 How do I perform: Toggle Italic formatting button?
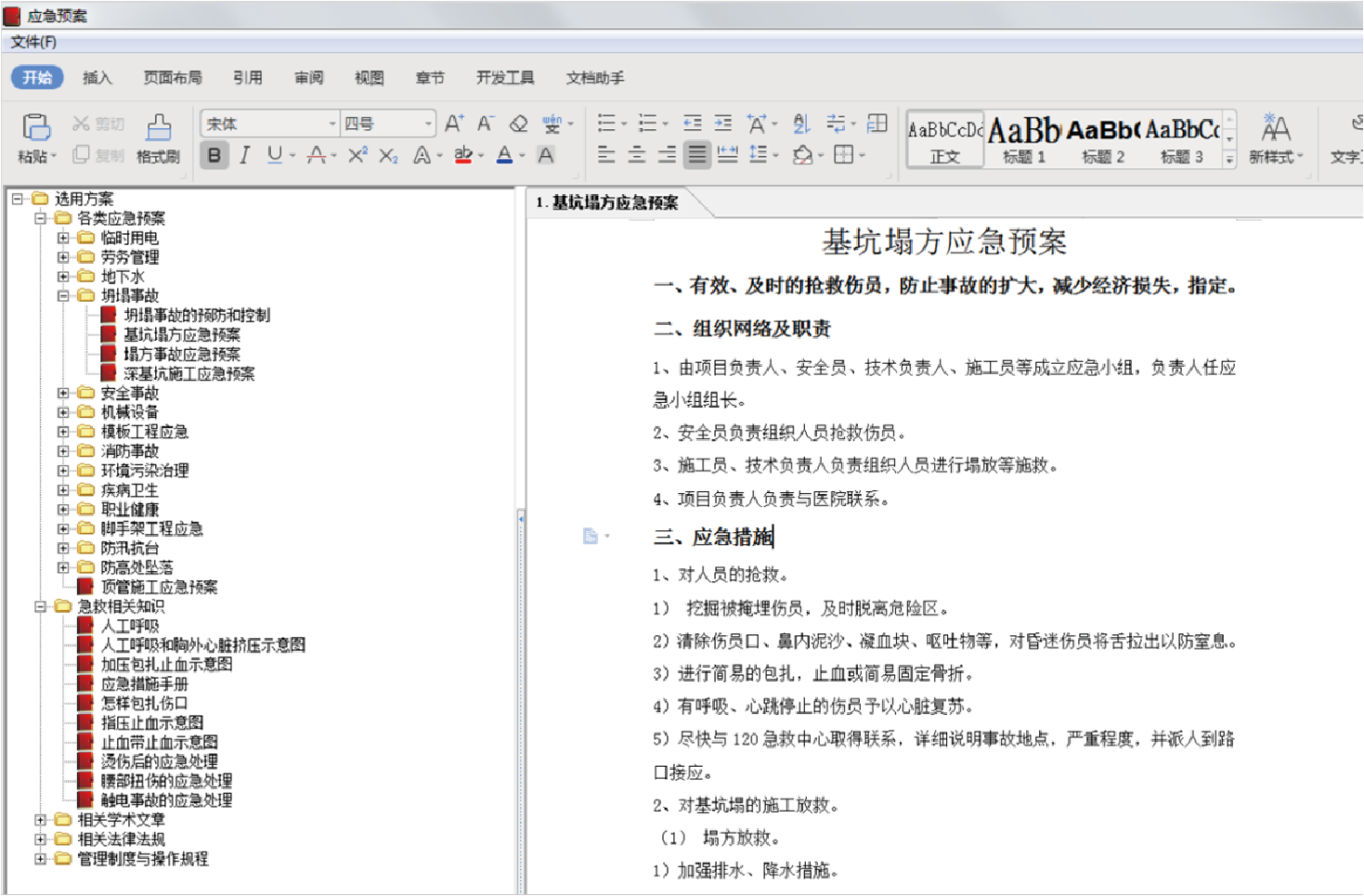(x=244, y=155)
